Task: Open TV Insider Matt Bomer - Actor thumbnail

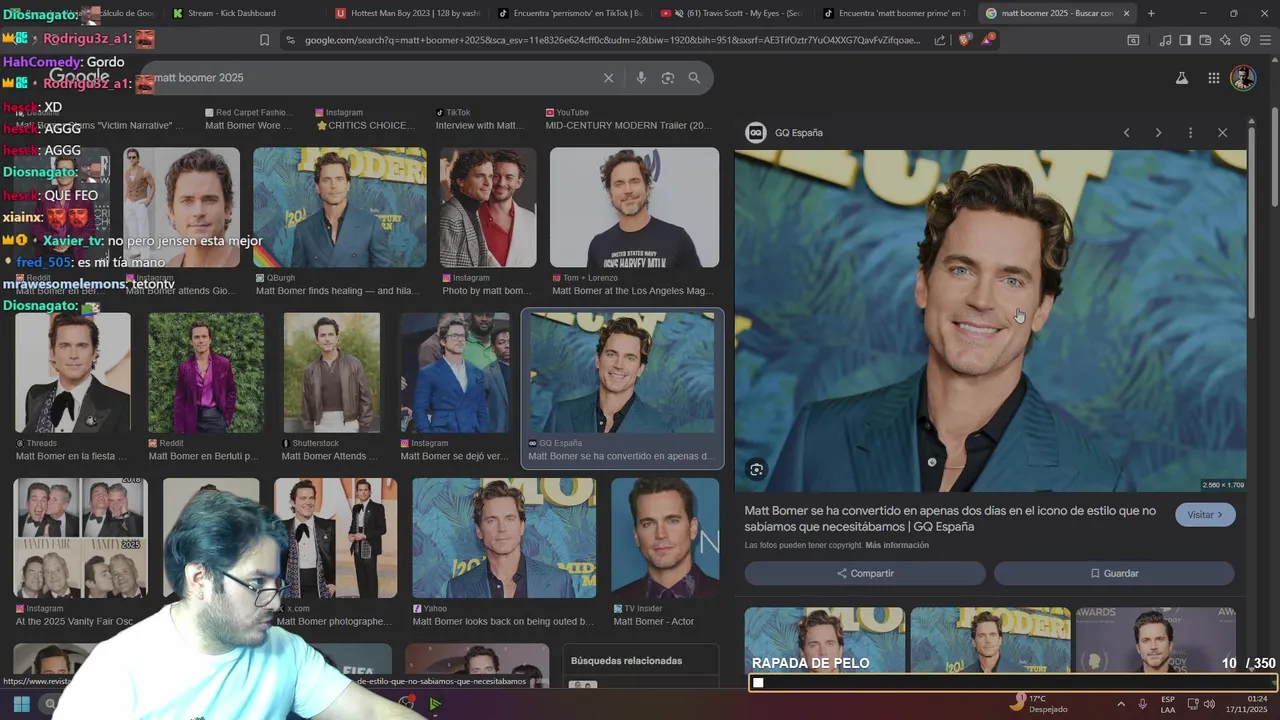Action: 665,538
